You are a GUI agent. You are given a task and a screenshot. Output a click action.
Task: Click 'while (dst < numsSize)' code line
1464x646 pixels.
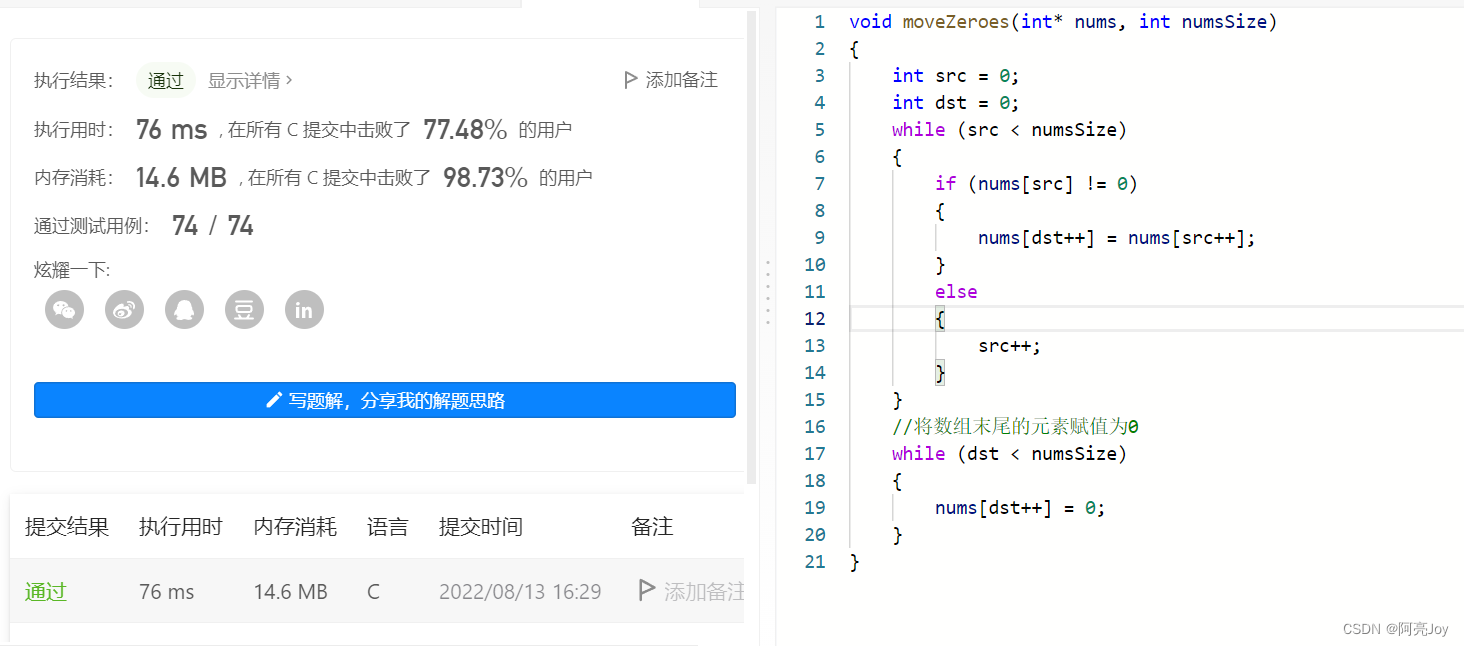pyautogui.click(x=1010, y=454)
